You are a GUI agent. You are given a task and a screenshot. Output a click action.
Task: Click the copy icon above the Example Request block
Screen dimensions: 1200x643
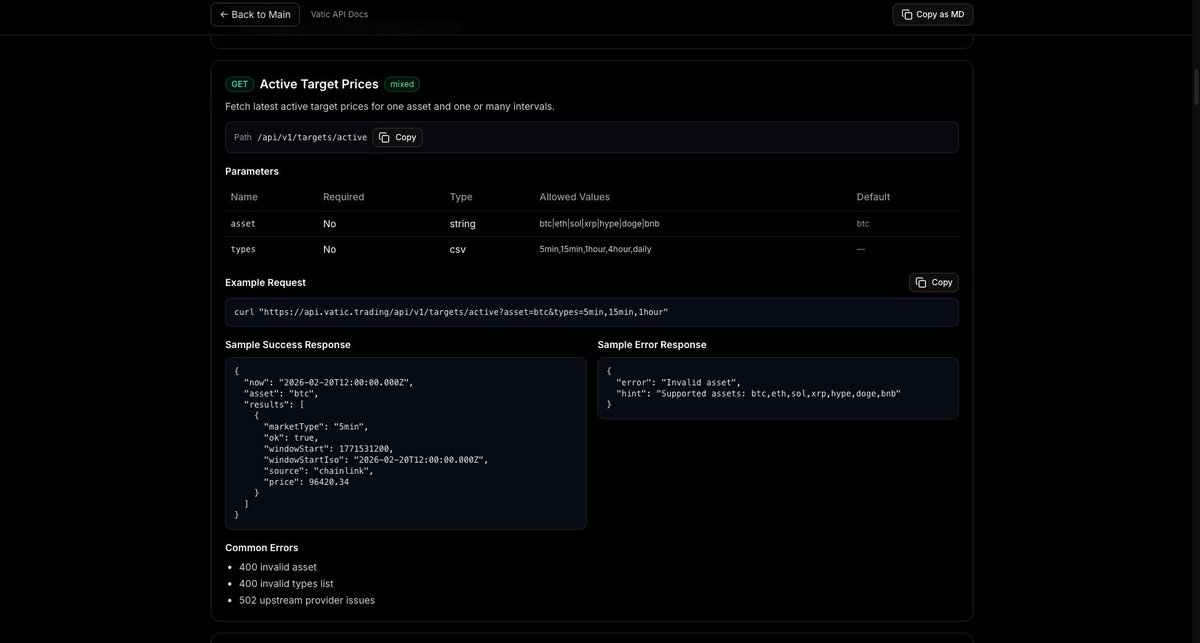tap(919, 281)
